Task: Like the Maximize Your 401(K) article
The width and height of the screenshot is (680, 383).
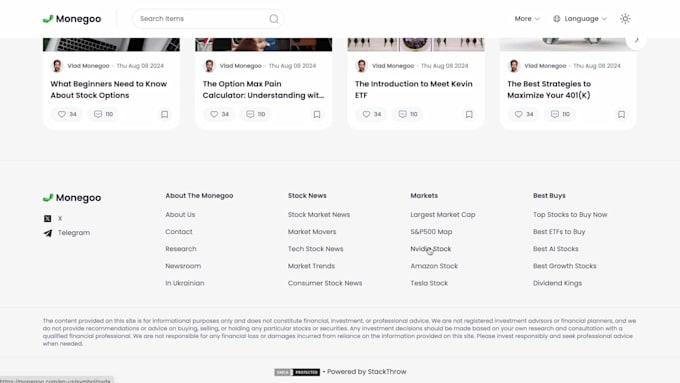Action: pos(524,114)
